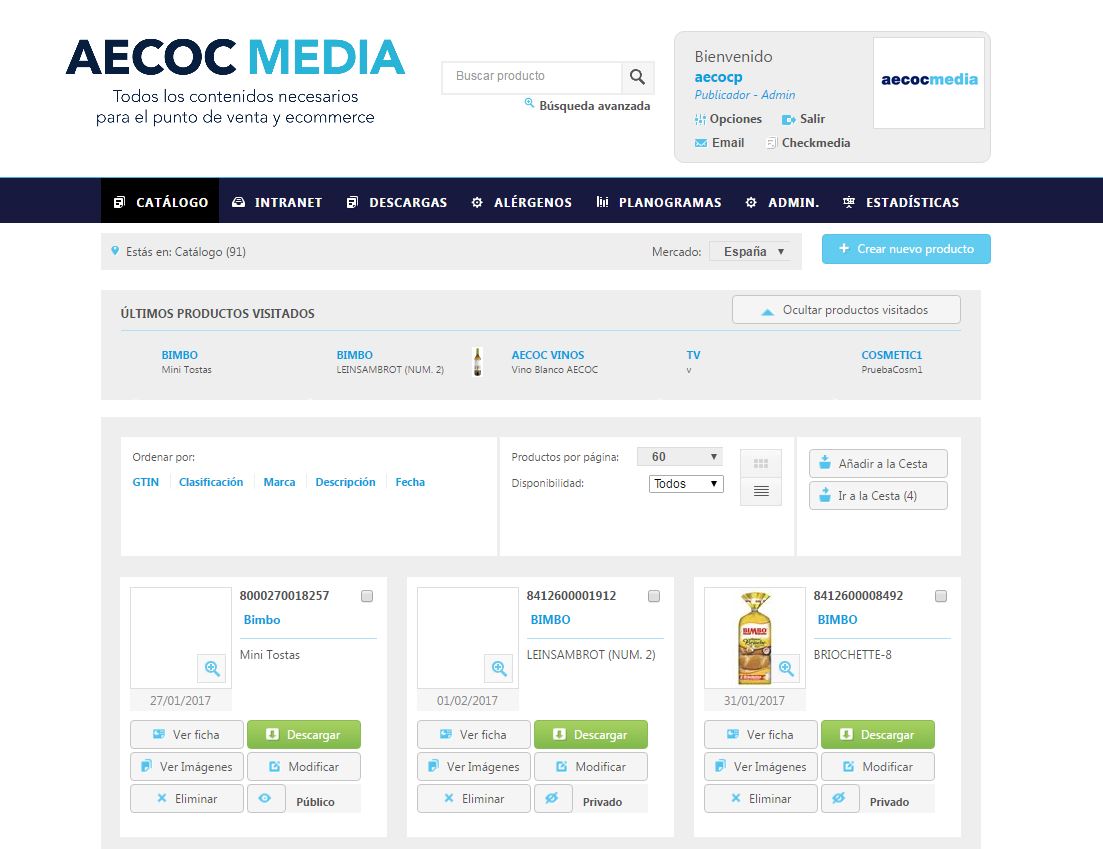The width and height of the screenshot is (1103, 849).
Task: Sort products by Fecha
Action: (x=410, y=482)
